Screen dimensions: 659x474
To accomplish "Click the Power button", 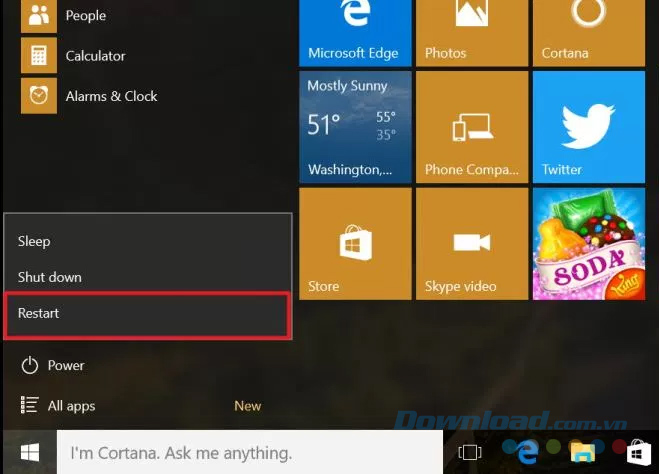I will pyautogui.click(x=53, y=365).
